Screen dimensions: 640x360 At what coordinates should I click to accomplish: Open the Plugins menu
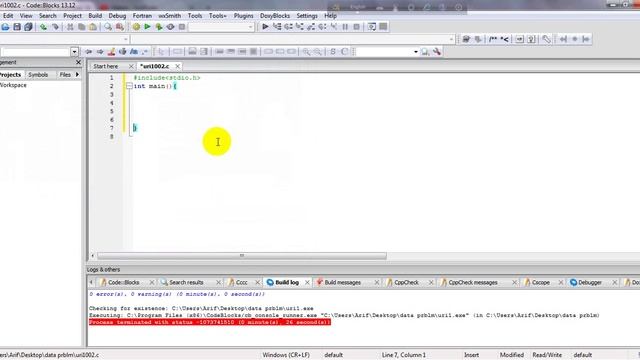click(x=243, y=16)
